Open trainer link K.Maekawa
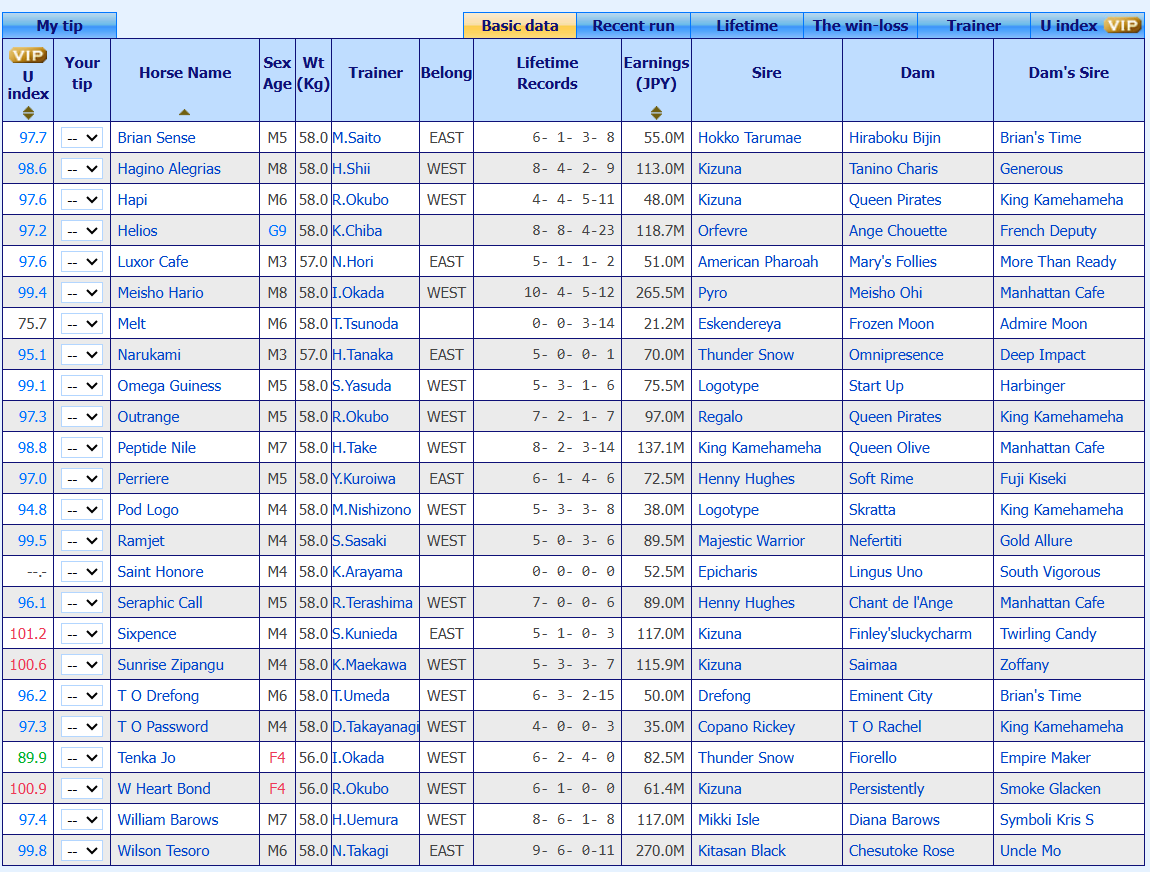Viewport: 1150px width, 872px height. 369,664
